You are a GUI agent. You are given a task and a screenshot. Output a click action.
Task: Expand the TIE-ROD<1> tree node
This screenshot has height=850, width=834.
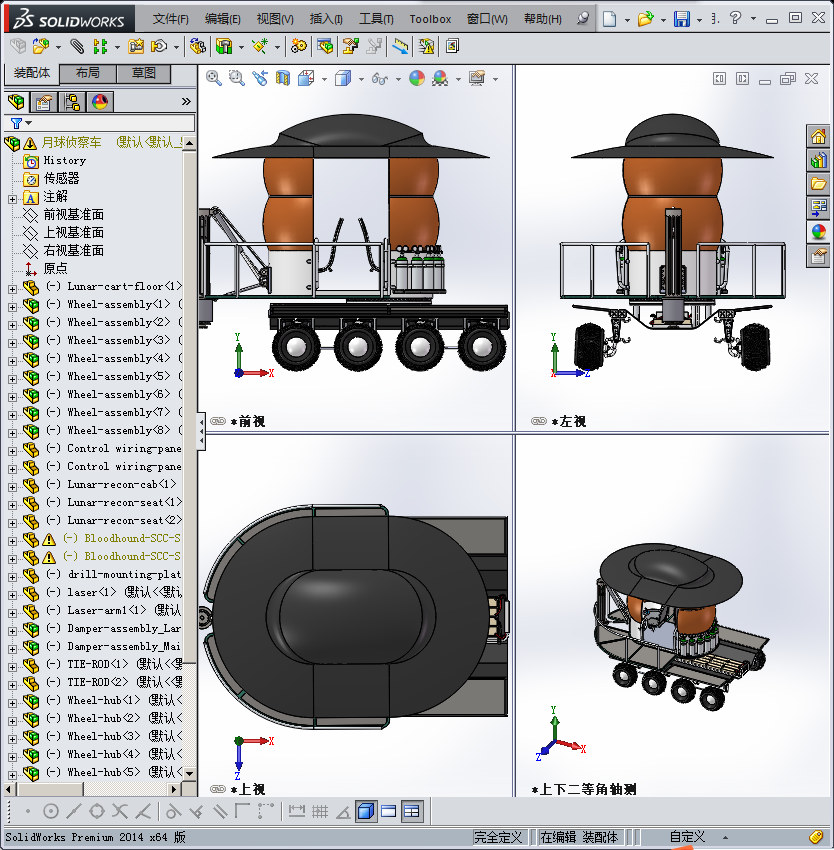click(x=12, y=667)
